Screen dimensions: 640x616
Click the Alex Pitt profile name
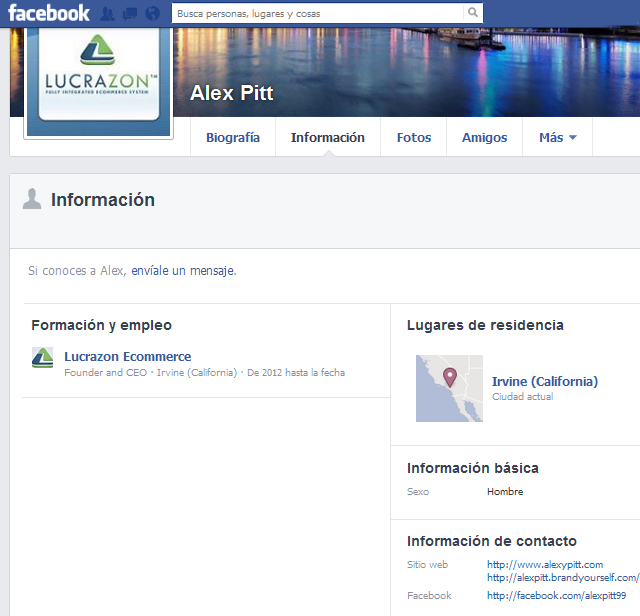click(231, 93)
